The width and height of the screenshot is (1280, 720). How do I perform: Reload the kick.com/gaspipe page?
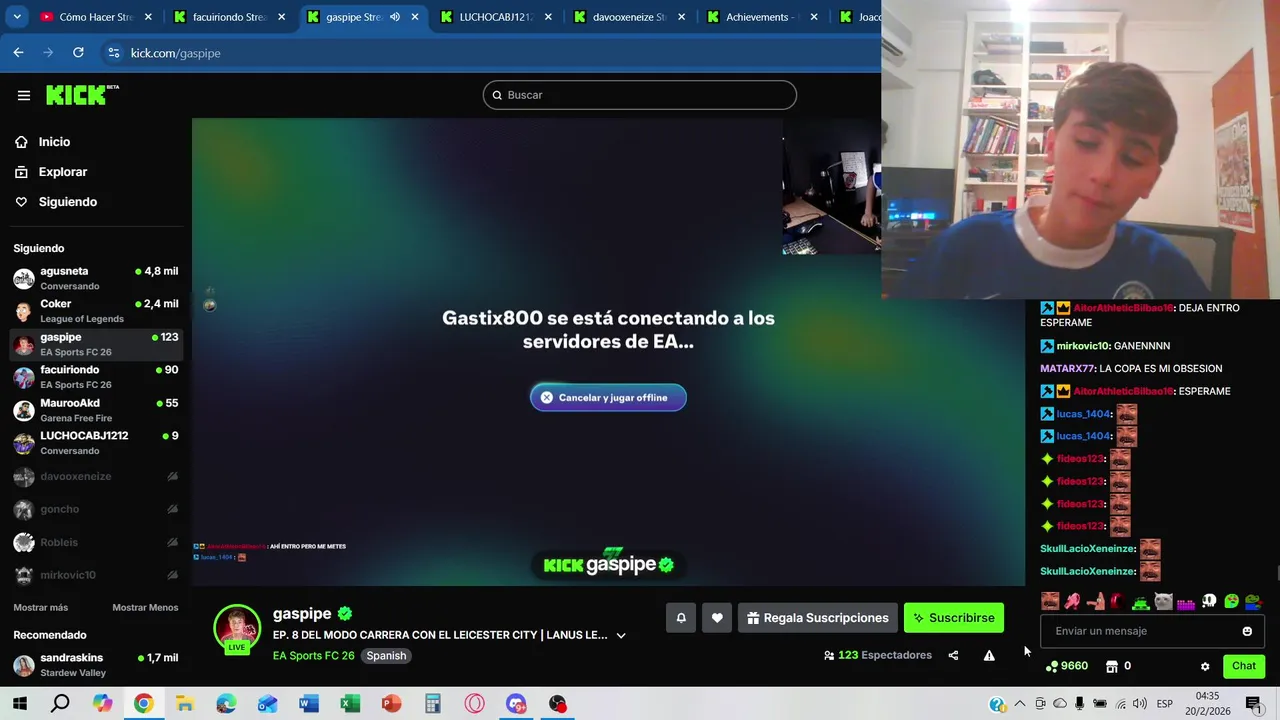[x=78, y=52]
